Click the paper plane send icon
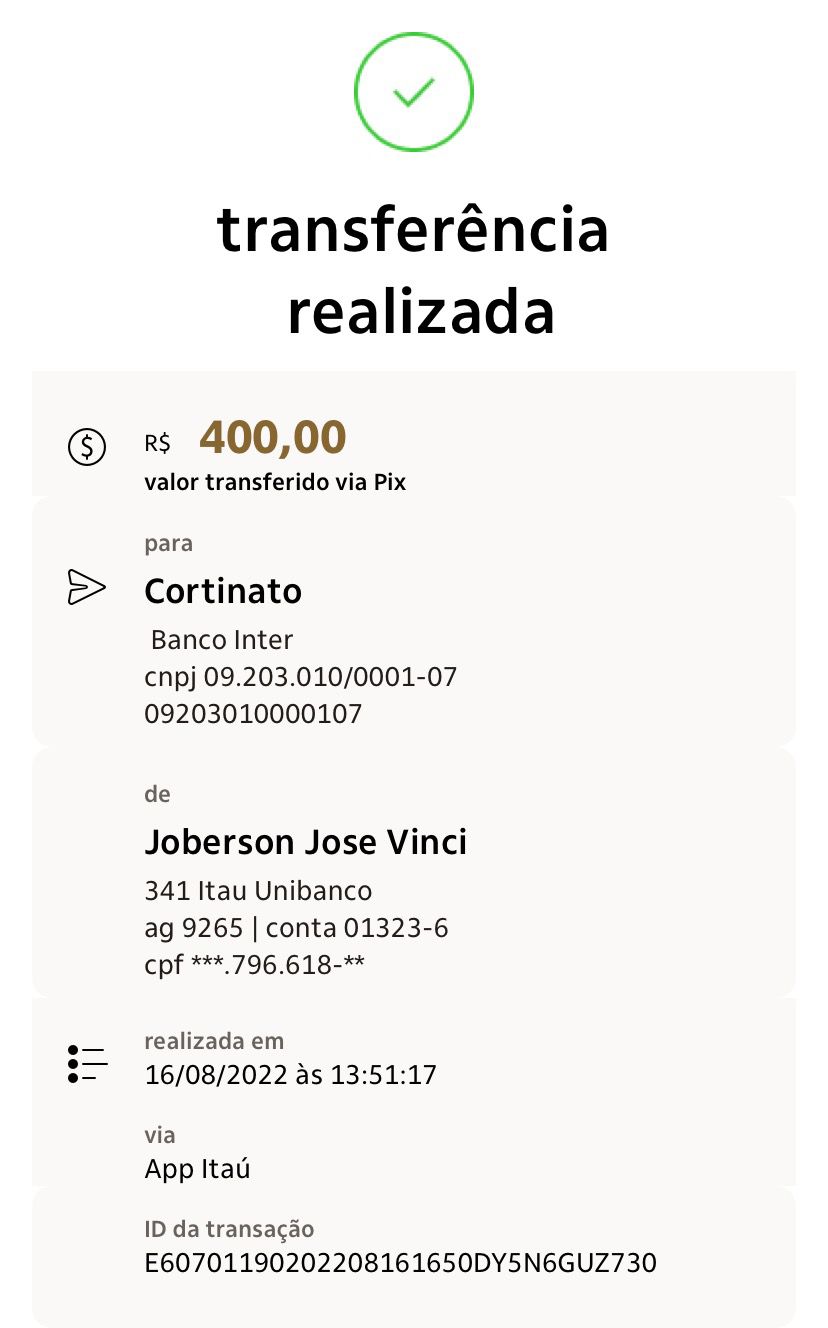 pos(86,587)
